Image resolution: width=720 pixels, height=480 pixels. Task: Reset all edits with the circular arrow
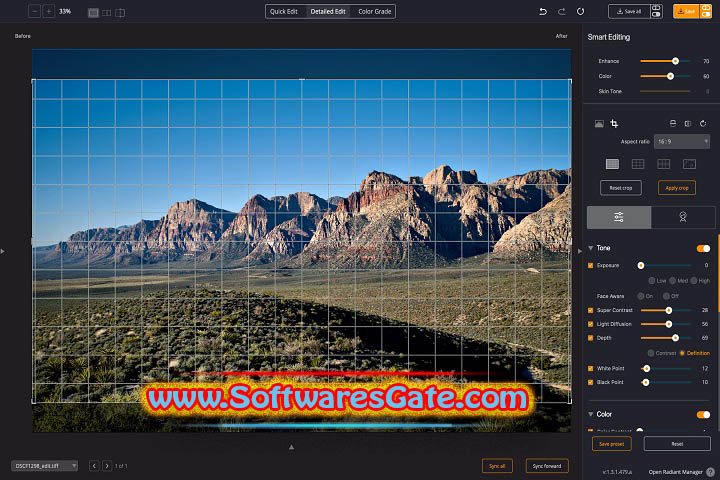click(580, 11)
